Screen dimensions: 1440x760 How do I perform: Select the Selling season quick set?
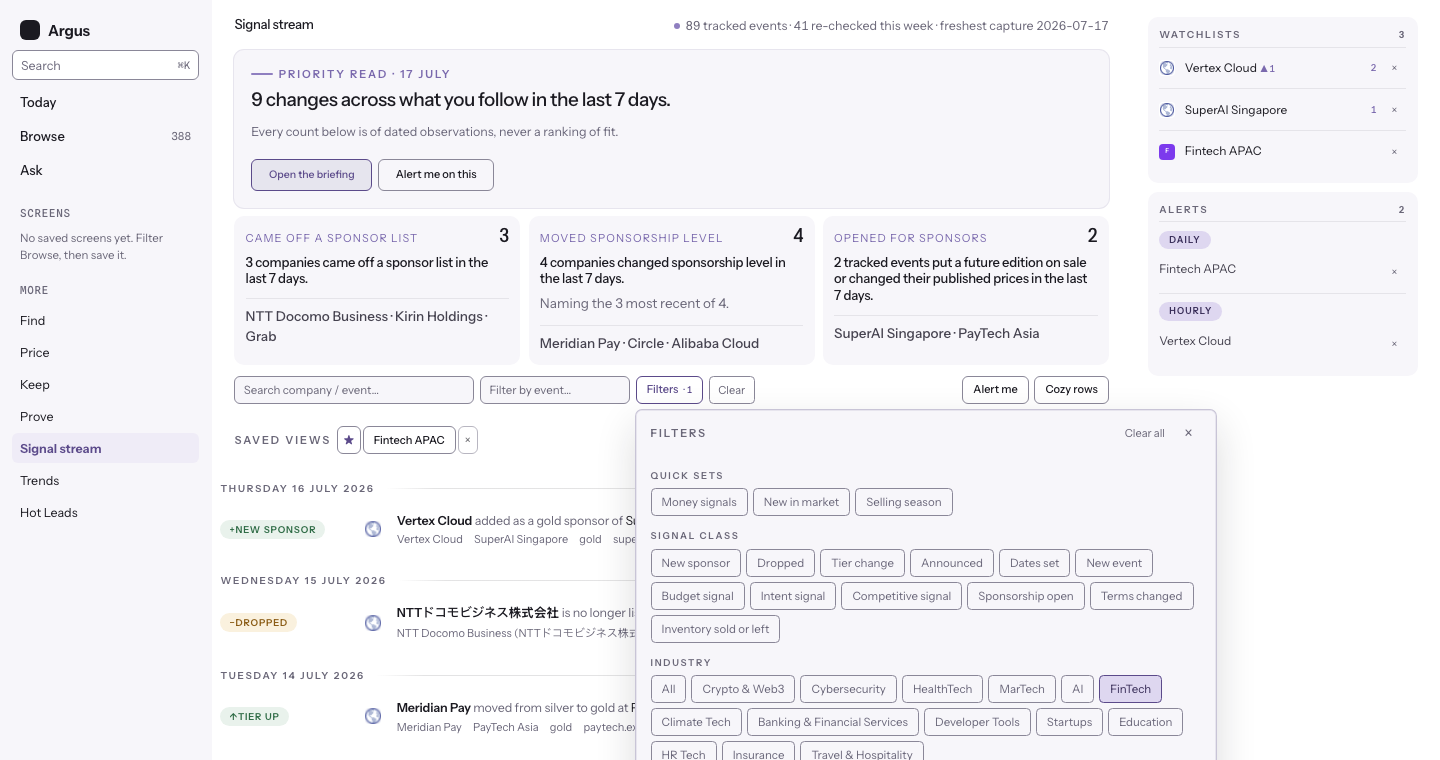point(904,502)
